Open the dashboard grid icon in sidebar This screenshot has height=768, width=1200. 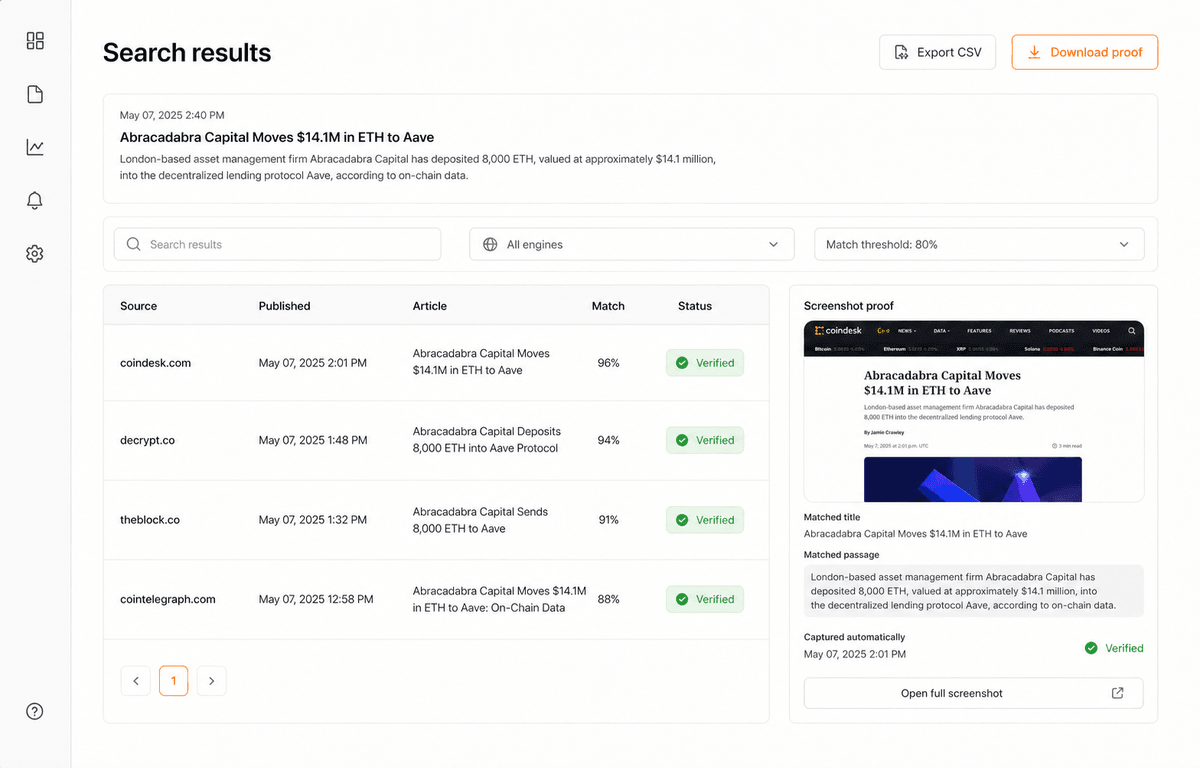35,41
